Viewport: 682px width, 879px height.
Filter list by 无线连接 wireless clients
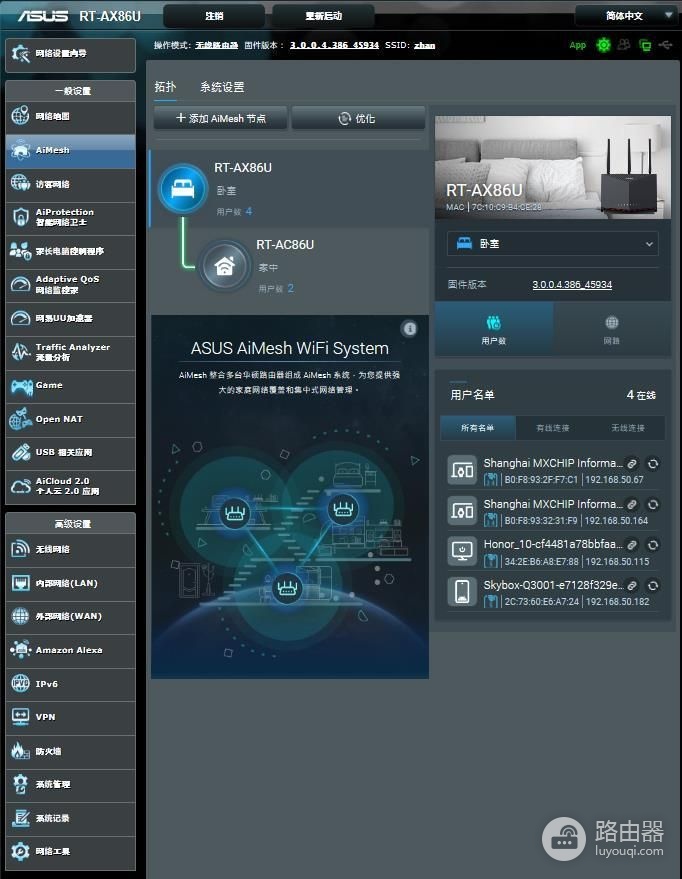click(628, 428)
